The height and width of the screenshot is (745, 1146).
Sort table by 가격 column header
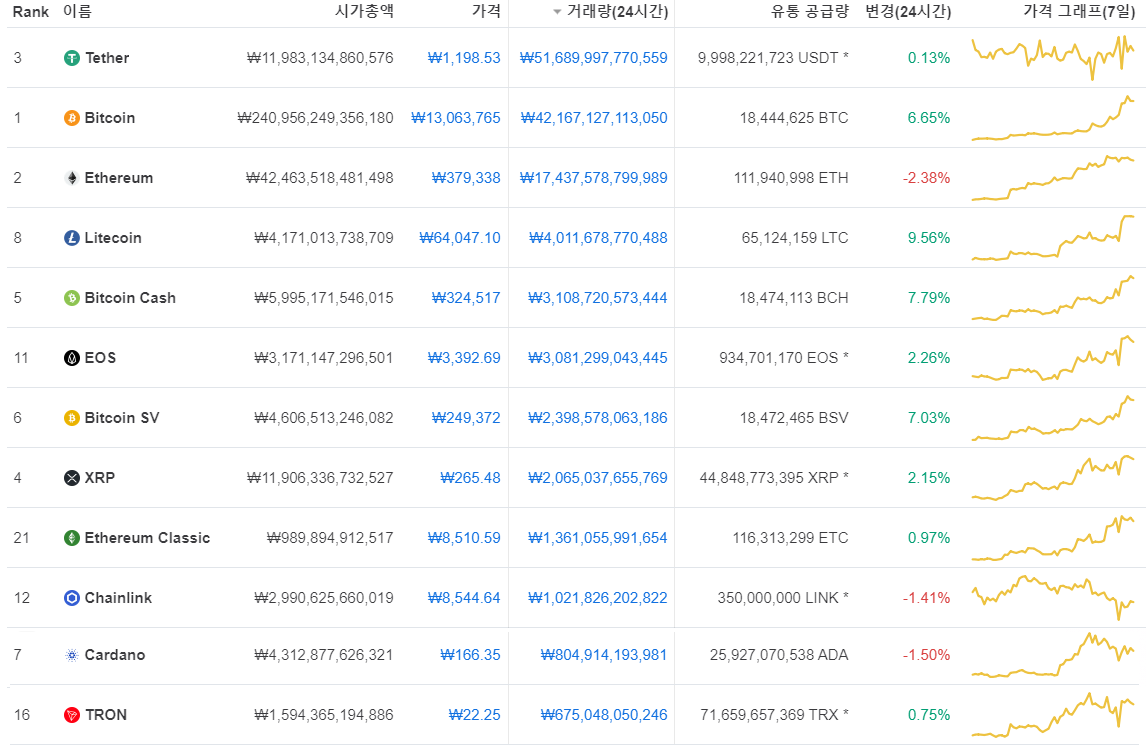click(x=486, y=12)
